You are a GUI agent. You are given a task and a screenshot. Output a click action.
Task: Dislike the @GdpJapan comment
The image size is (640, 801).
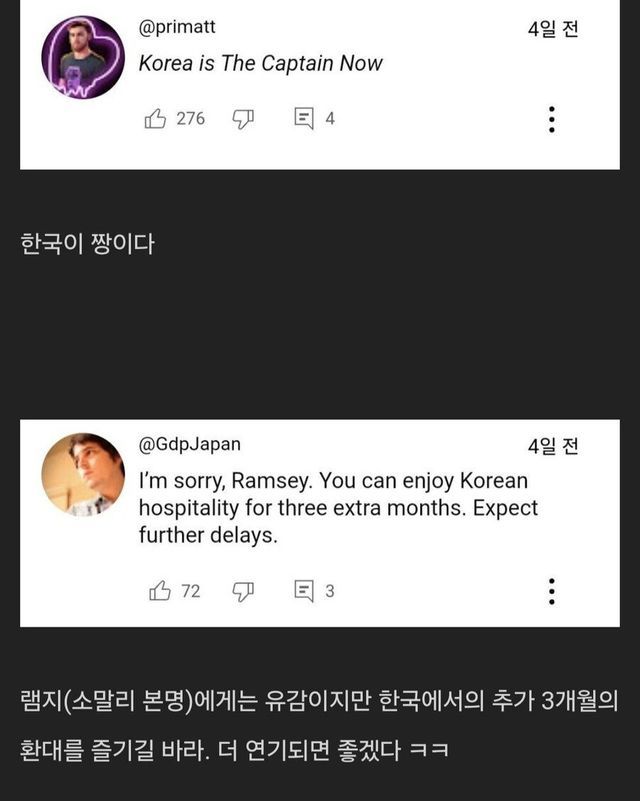pyautogui.click(x=243, y=591)
